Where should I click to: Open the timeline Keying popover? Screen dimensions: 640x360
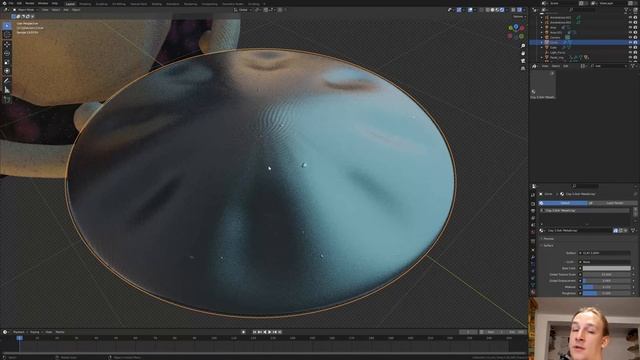point(36,332)
